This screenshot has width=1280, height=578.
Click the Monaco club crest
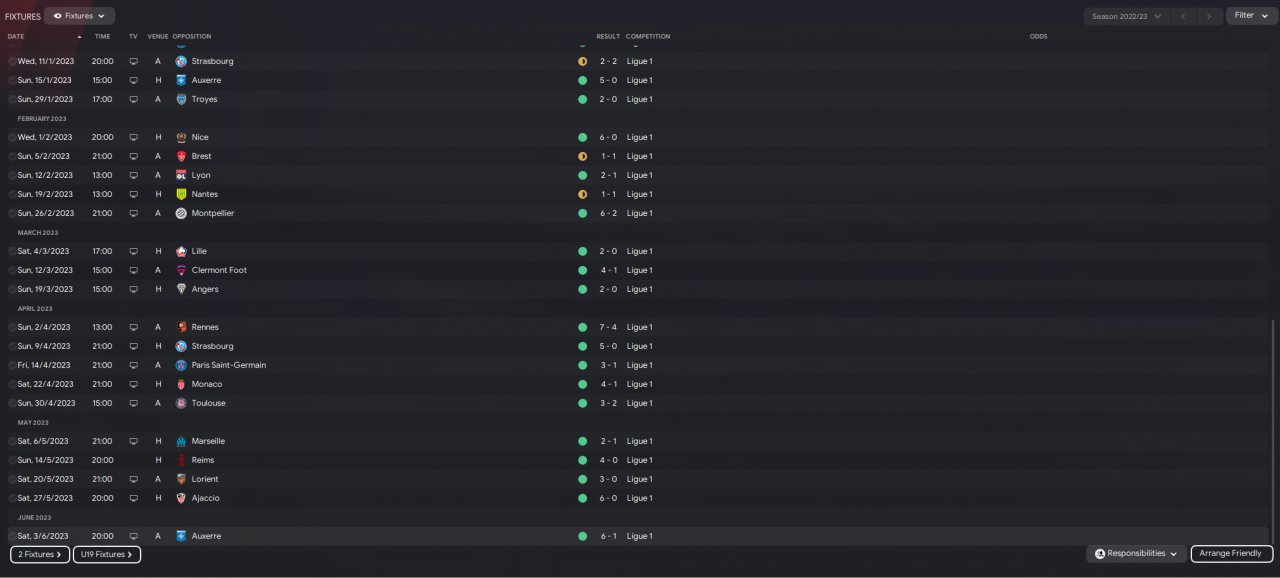181,384
